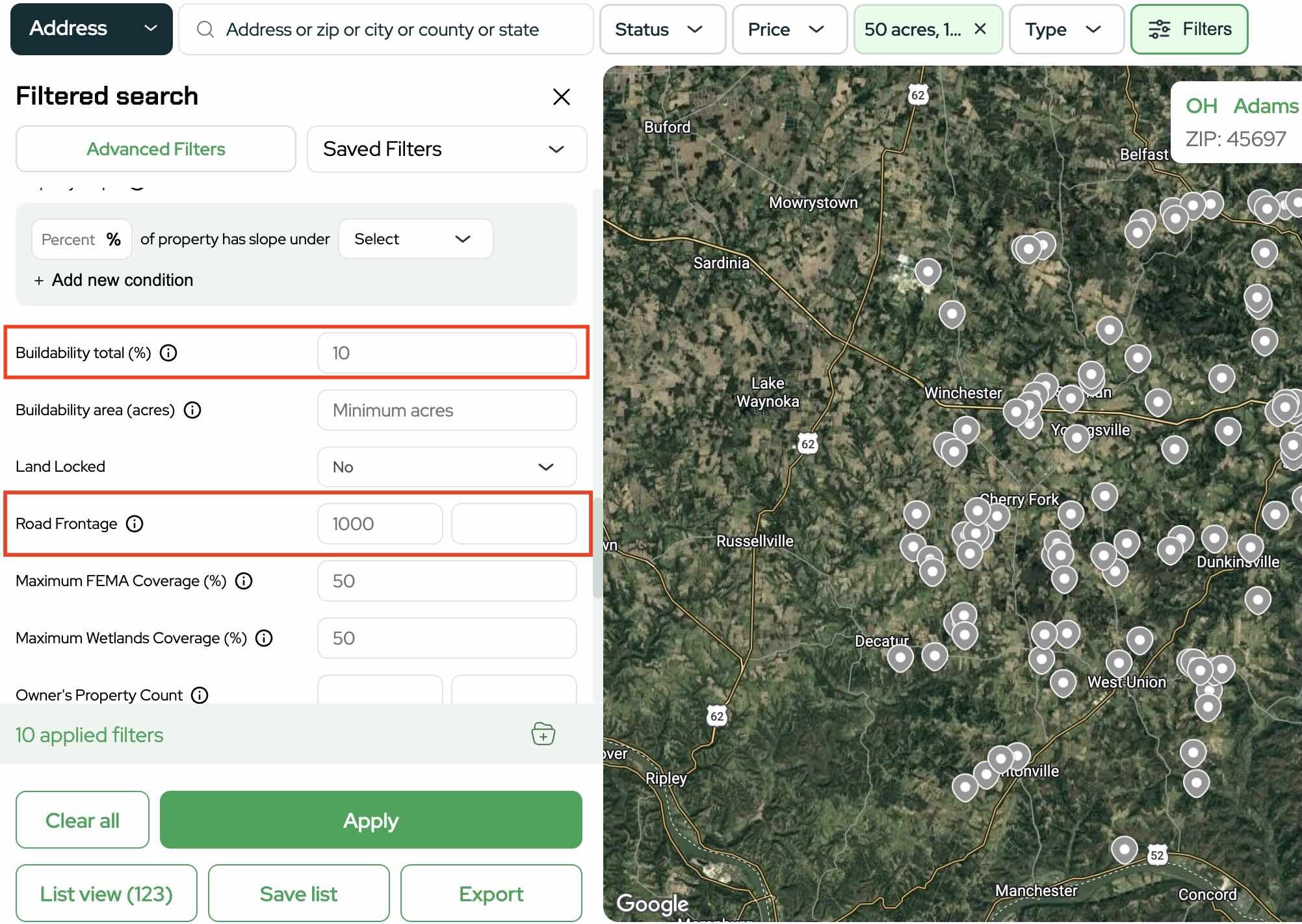The width and height of the screenshot is (1302, 924).
Task: Click the filter panel vertical scrollbar
Action: 597,549
